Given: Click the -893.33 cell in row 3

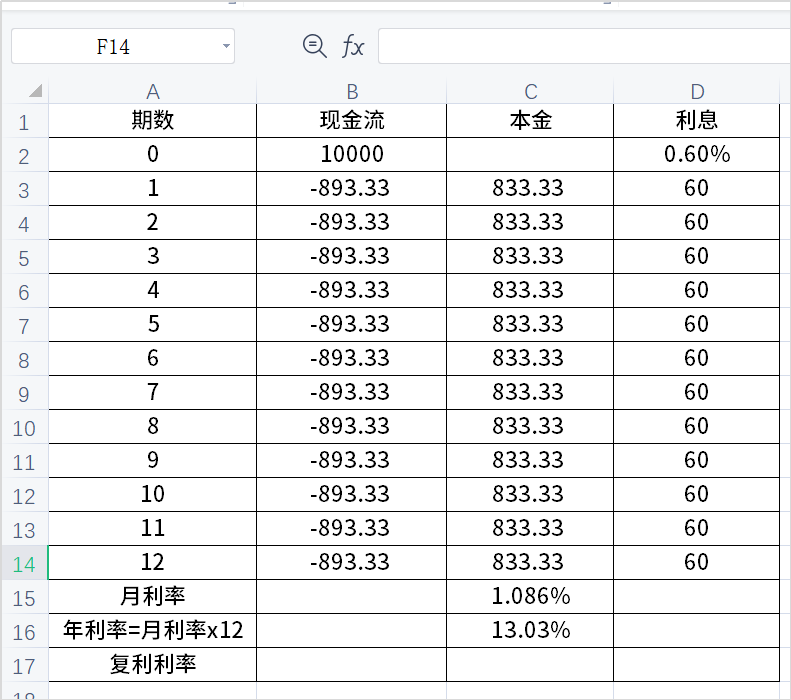Looking at the screenshot, I should point(352,189).
